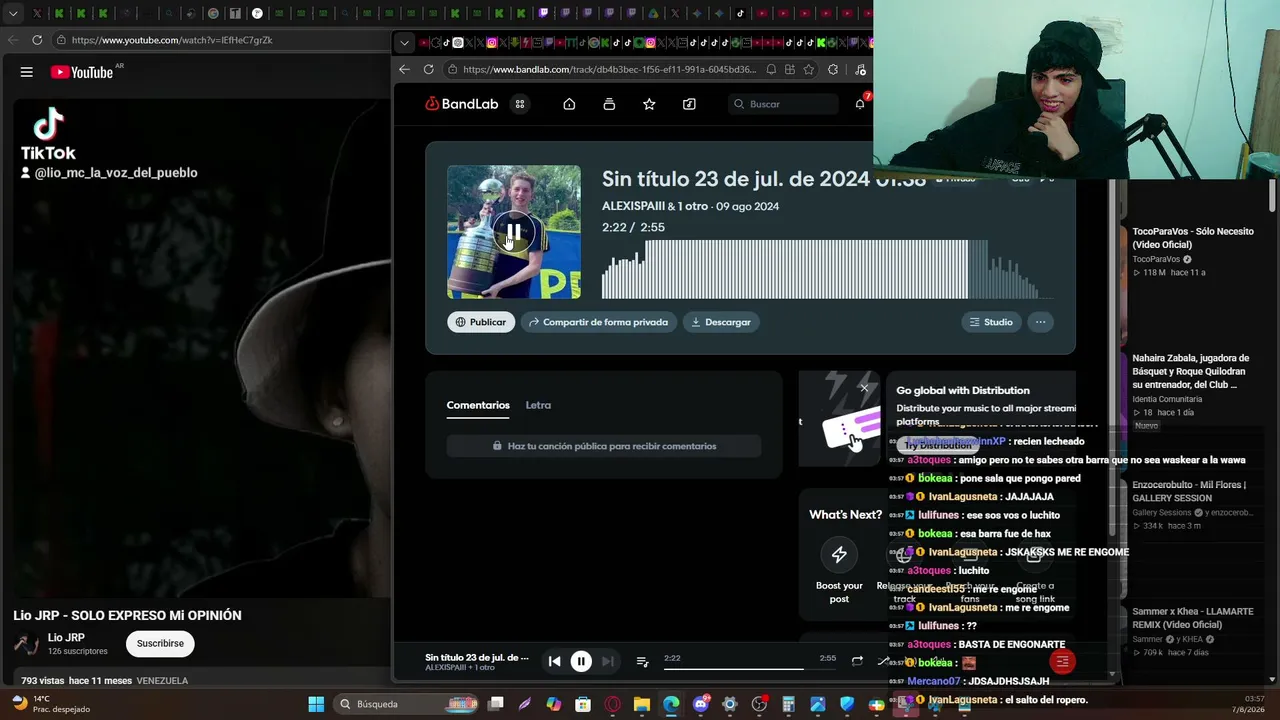Open the Windows Start menu
This screenshot has height=720, width=1280.
pyautogui.click(x=316, y=704)
